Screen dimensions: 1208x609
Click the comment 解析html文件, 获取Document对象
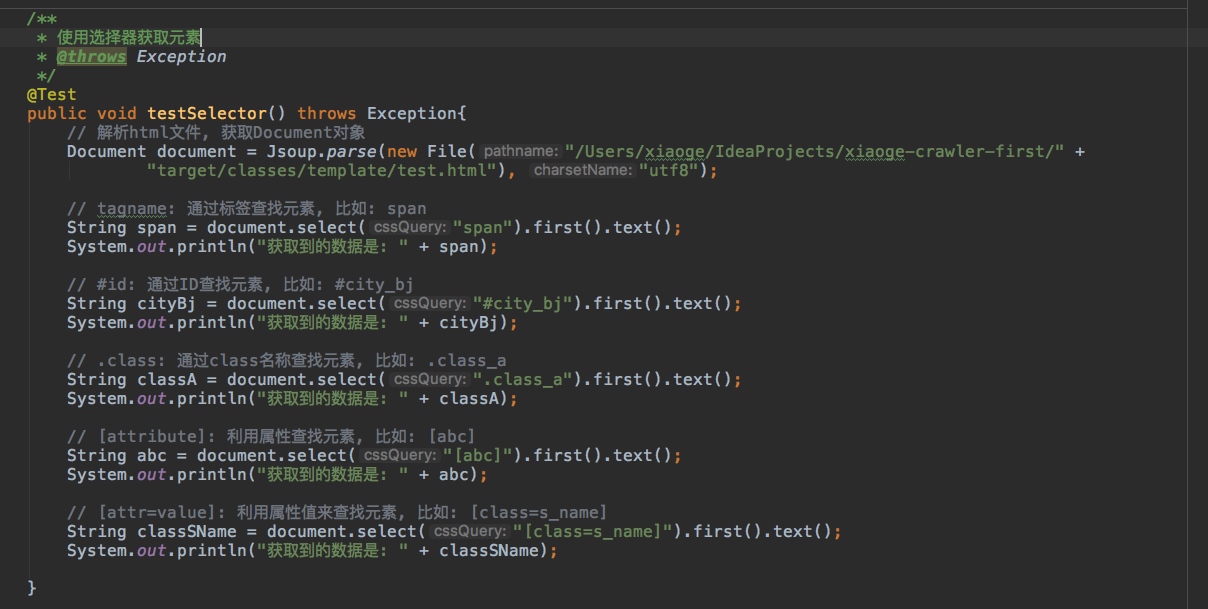coord(216,132)
